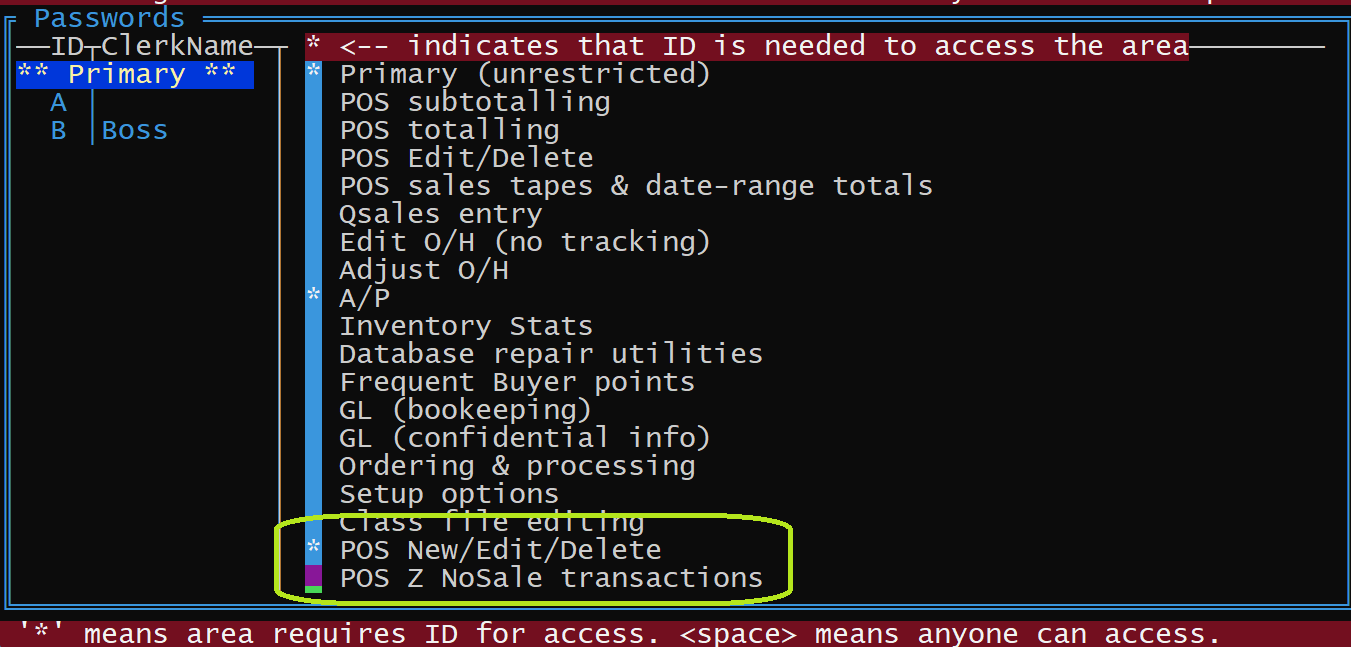Toggle asterisk beside POS New/Edit/Delete

[314, 547]
